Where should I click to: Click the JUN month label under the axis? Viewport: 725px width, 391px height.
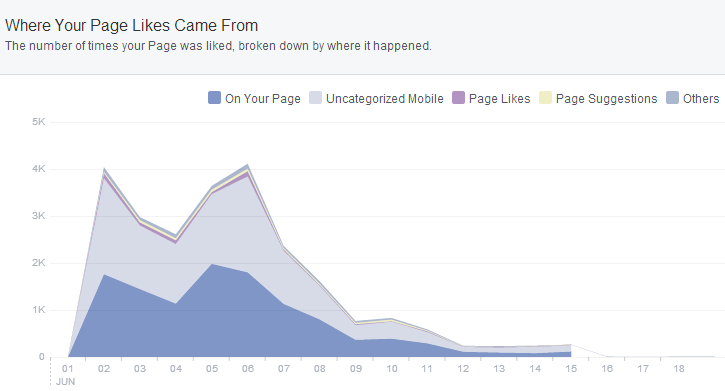(x=65, y=382)
